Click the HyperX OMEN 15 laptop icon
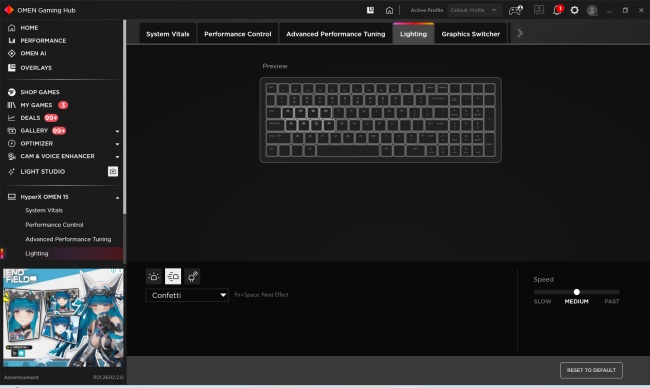This screenshot has height=388, width=650. click(x=12, y=197)
